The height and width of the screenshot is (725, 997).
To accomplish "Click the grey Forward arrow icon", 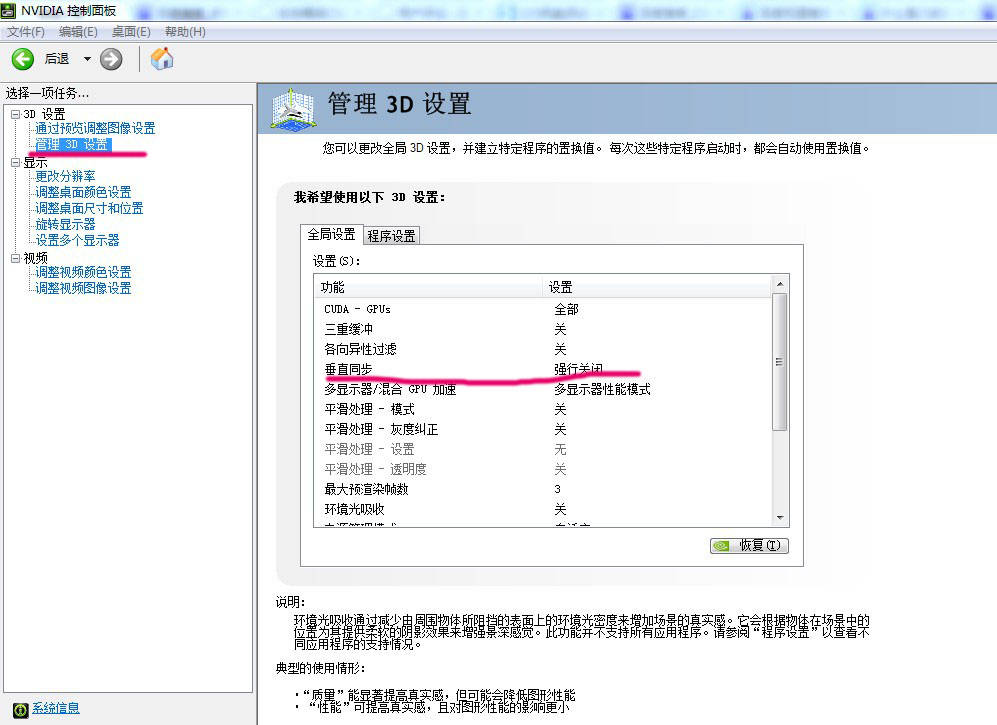I will tap(111, 59).
